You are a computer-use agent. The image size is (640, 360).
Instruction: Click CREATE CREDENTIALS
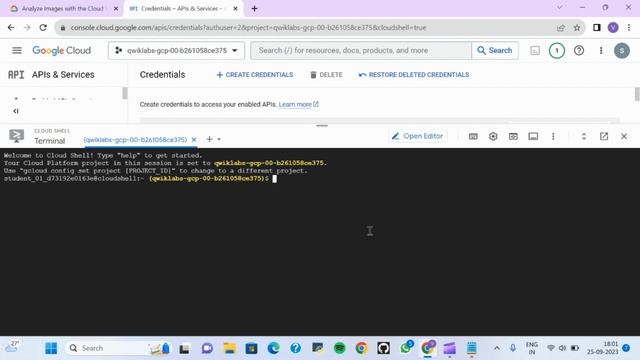coord(255,75)
